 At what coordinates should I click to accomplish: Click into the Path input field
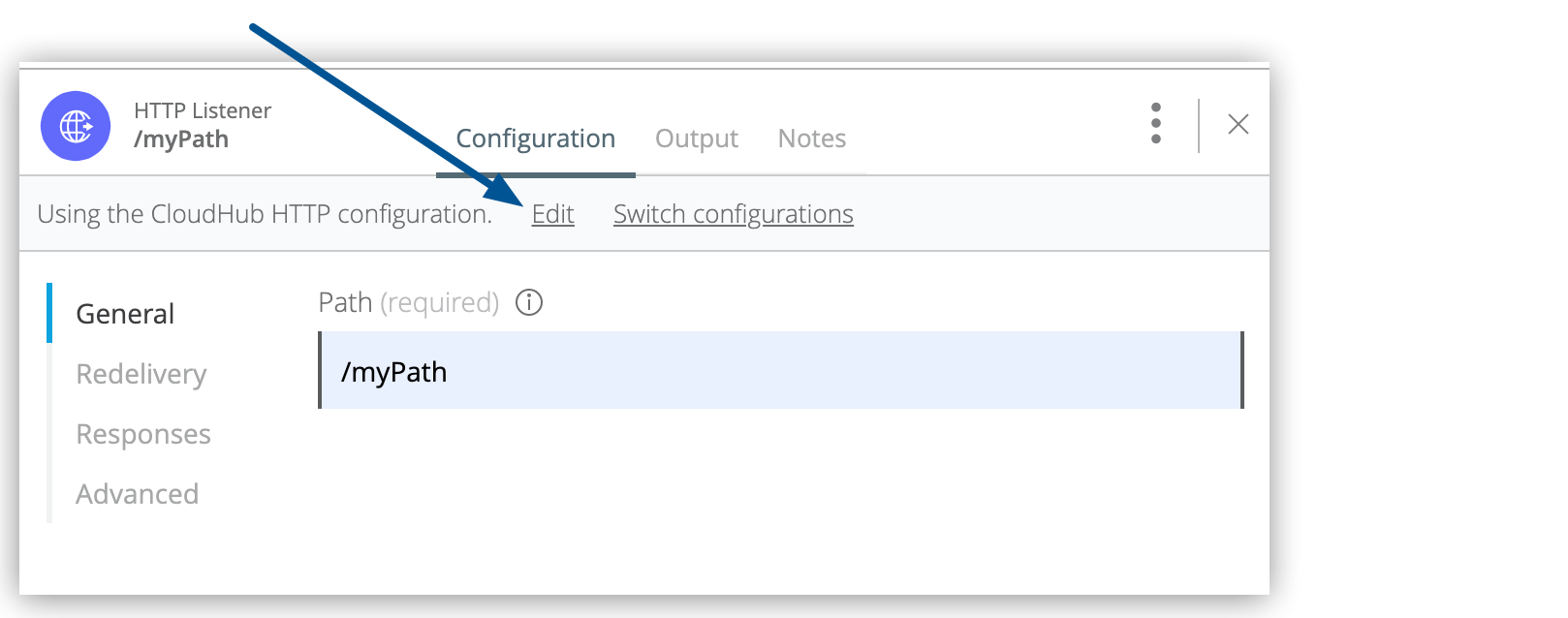780,371
